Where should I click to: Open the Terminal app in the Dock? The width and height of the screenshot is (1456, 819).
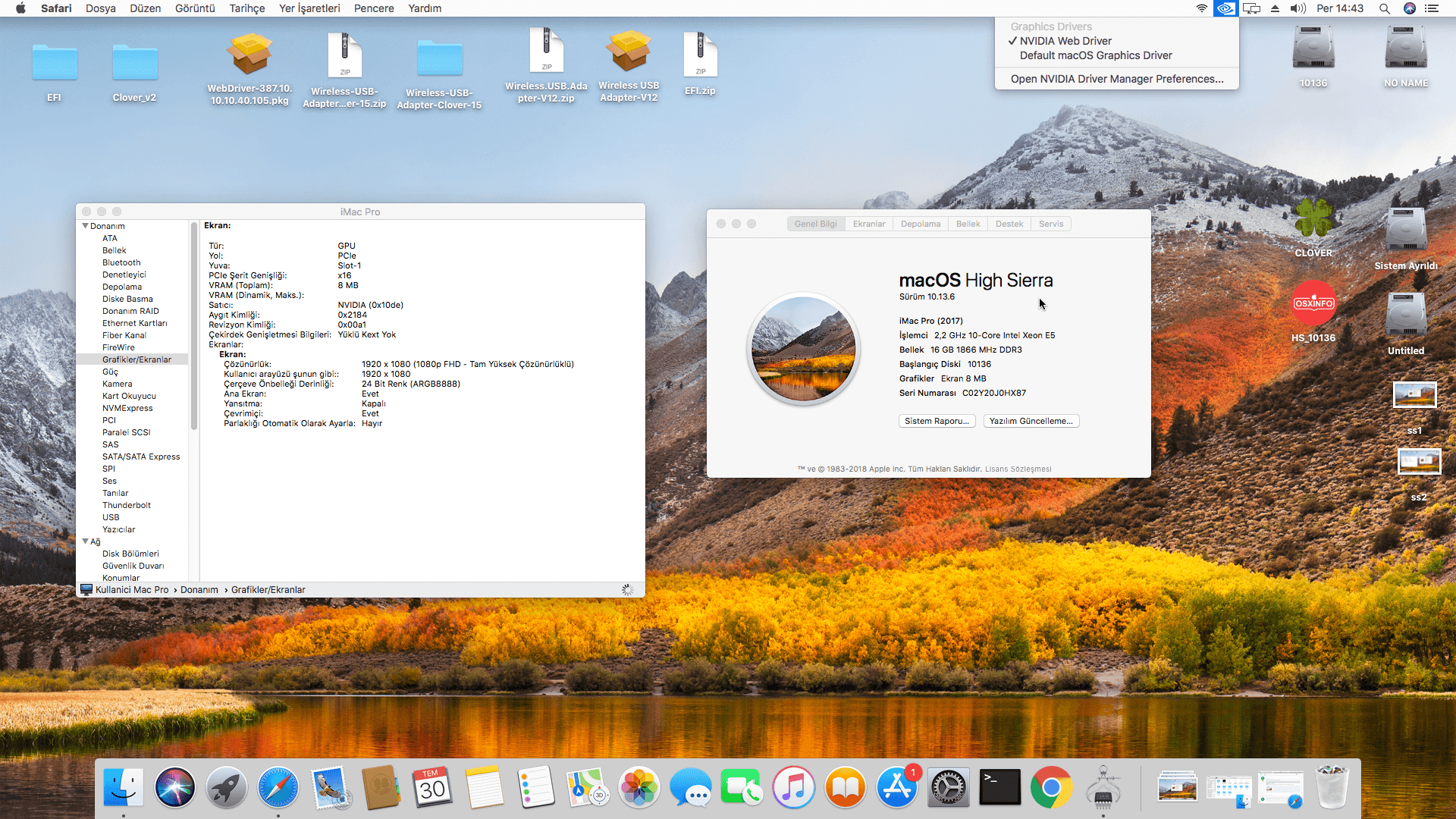[x=999, y=788]
